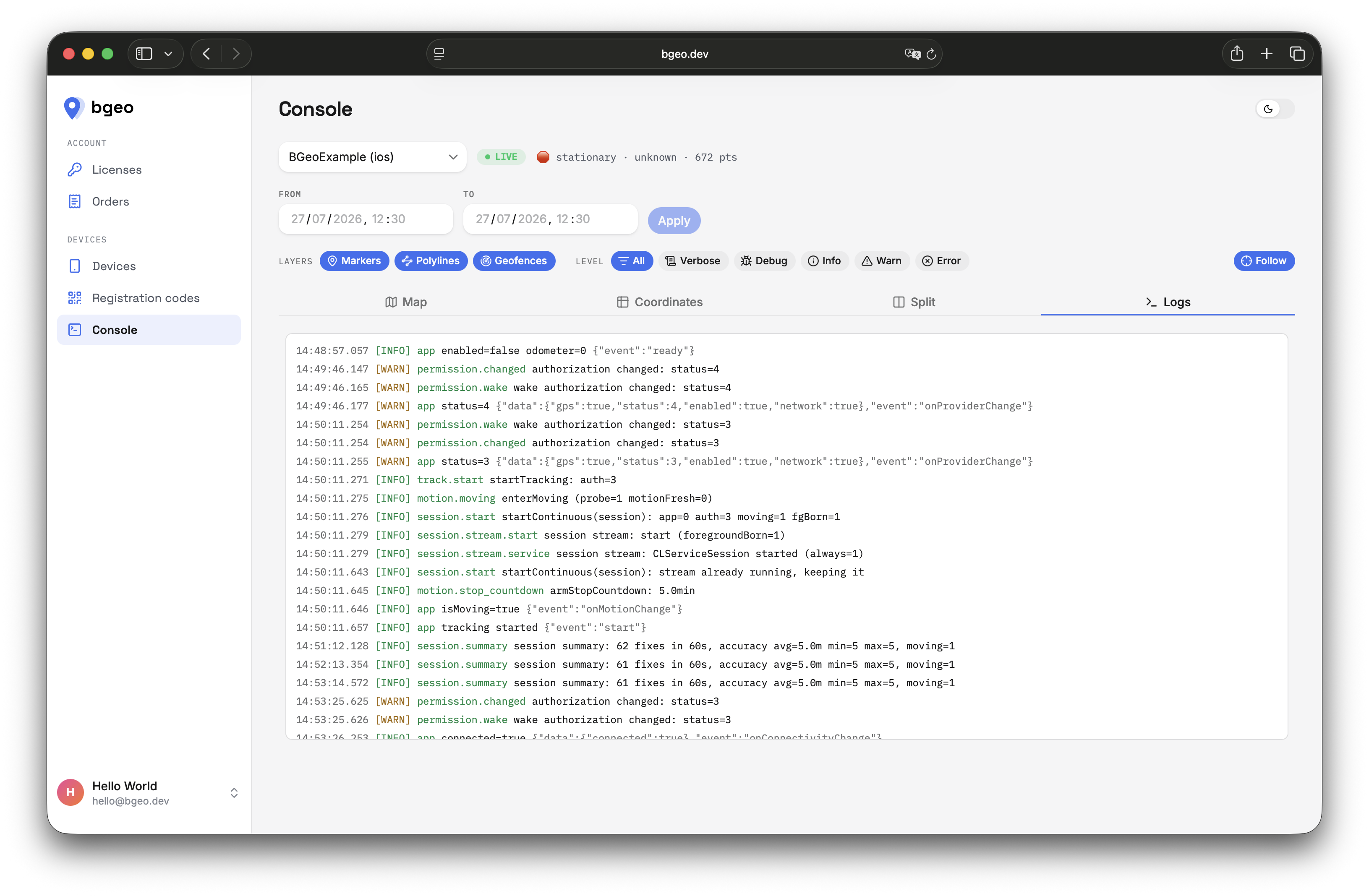Click the bgeo map pin logo
The height and width of the screenshot is (896, 1369).
[73, 107]
